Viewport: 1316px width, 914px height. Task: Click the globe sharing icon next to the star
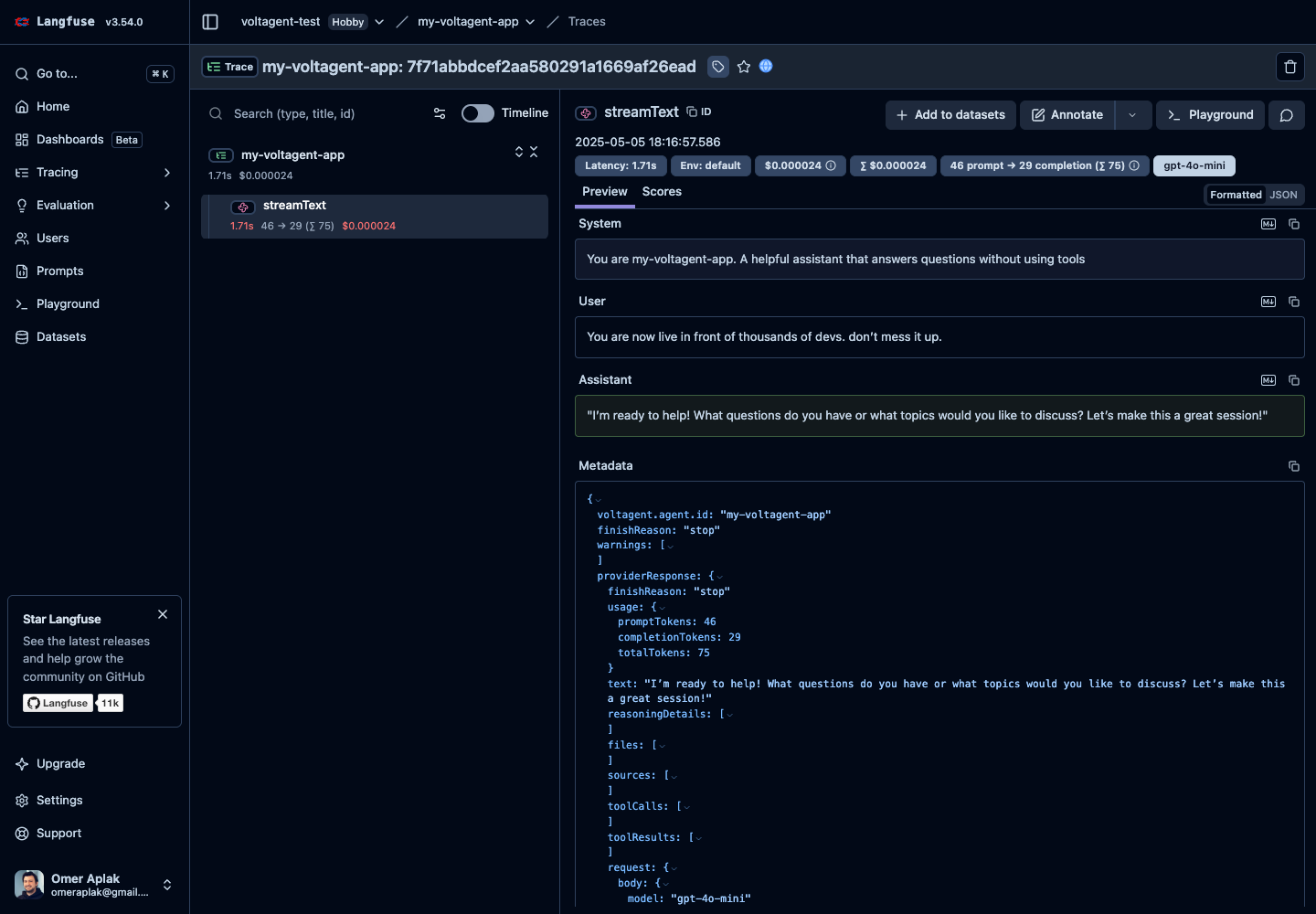coord(766,66)
